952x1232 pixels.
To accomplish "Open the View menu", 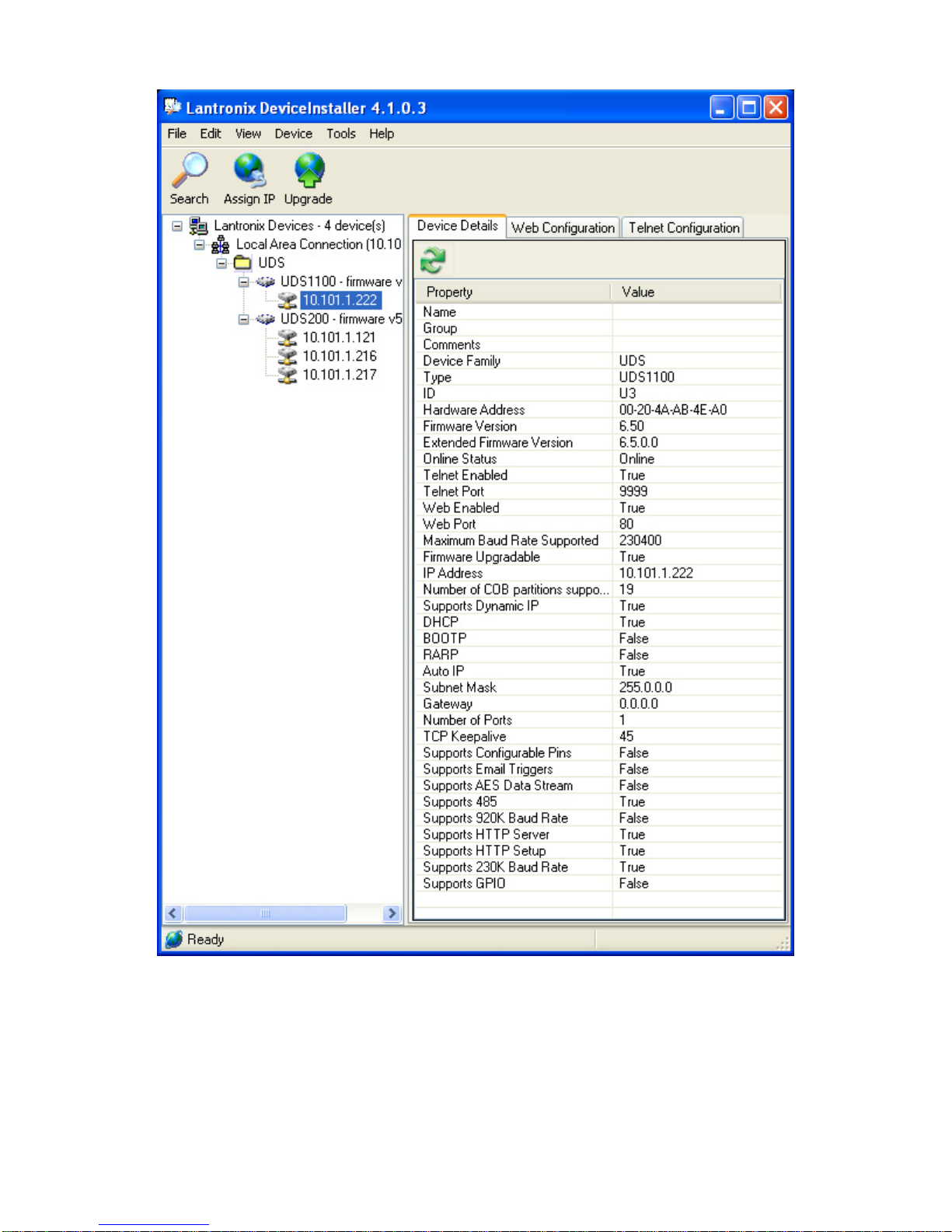I will (248, 134).
